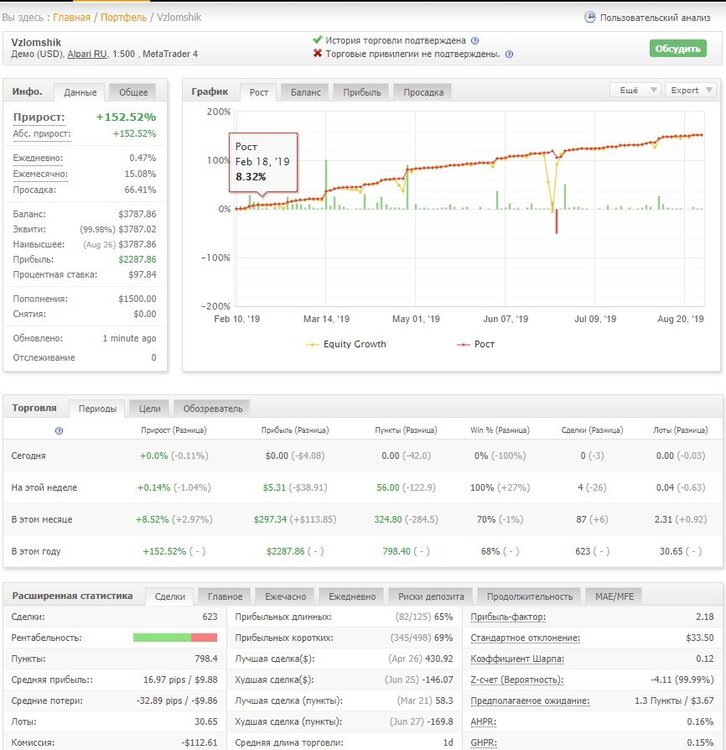Viewport: 726px width, 750px height.
Task: Click help icon next to trading privileges not verified
Action: point(509,54)
